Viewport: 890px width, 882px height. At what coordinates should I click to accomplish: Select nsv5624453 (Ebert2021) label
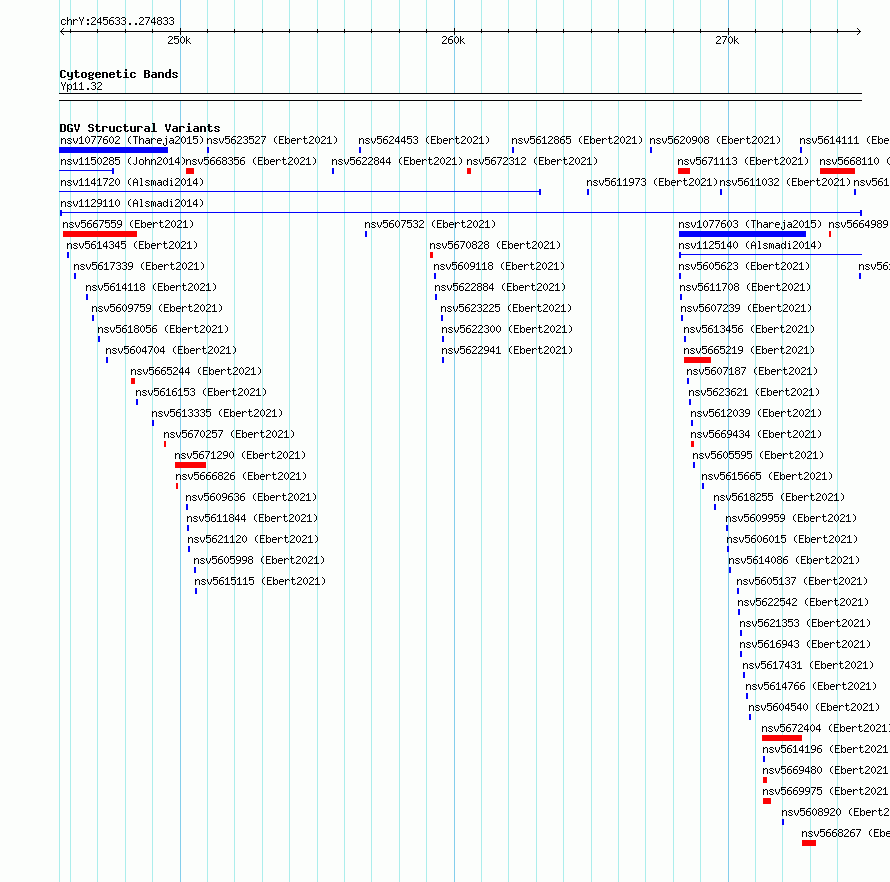[x=424, y=140]
